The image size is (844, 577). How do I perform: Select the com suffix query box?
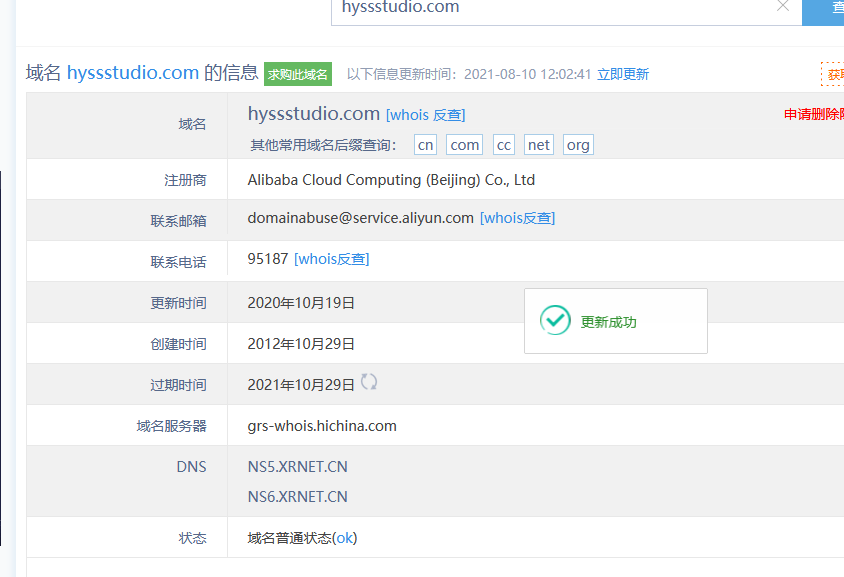pos(465,145)
